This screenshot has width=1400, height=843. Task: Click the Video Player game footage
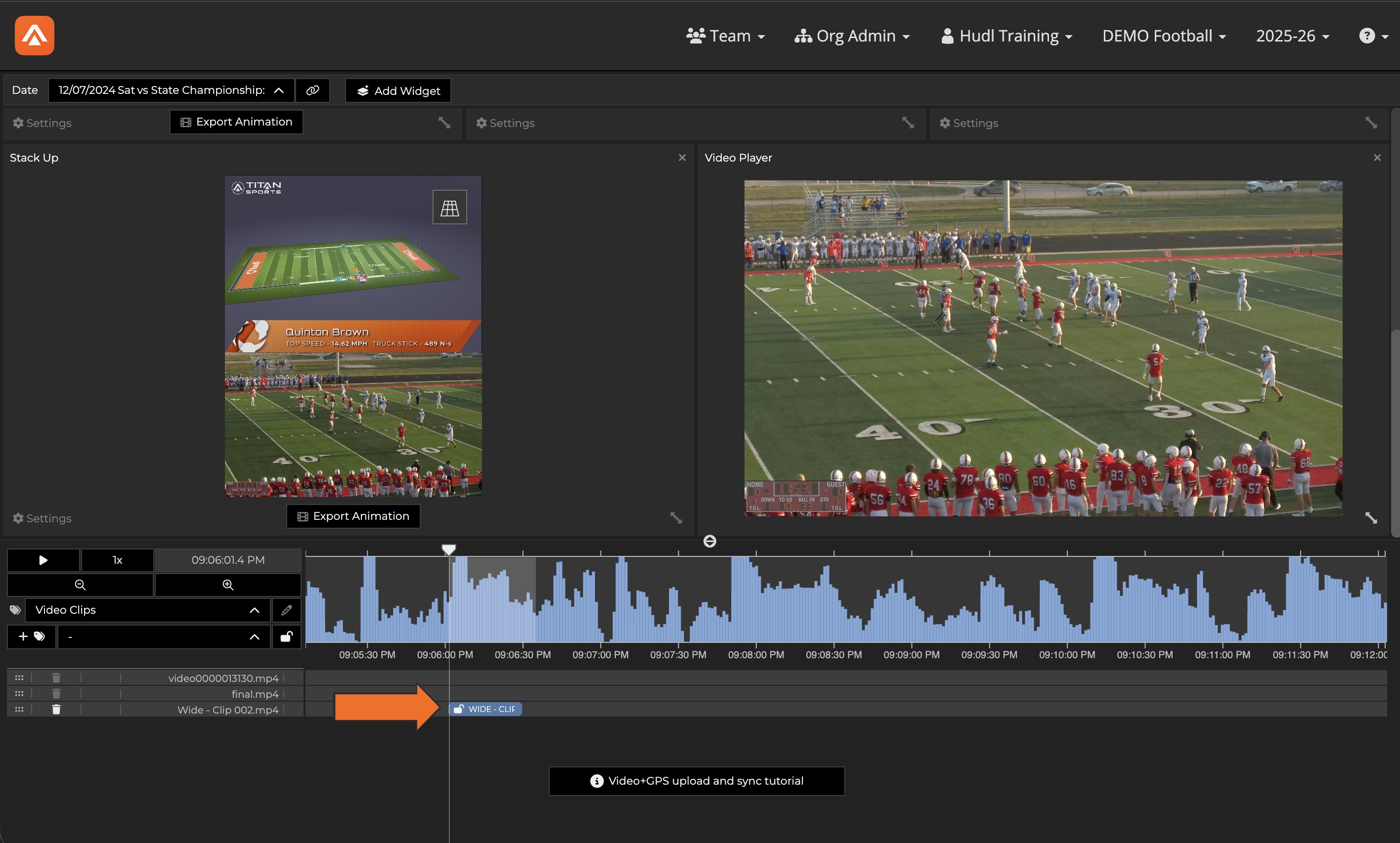1043,348
